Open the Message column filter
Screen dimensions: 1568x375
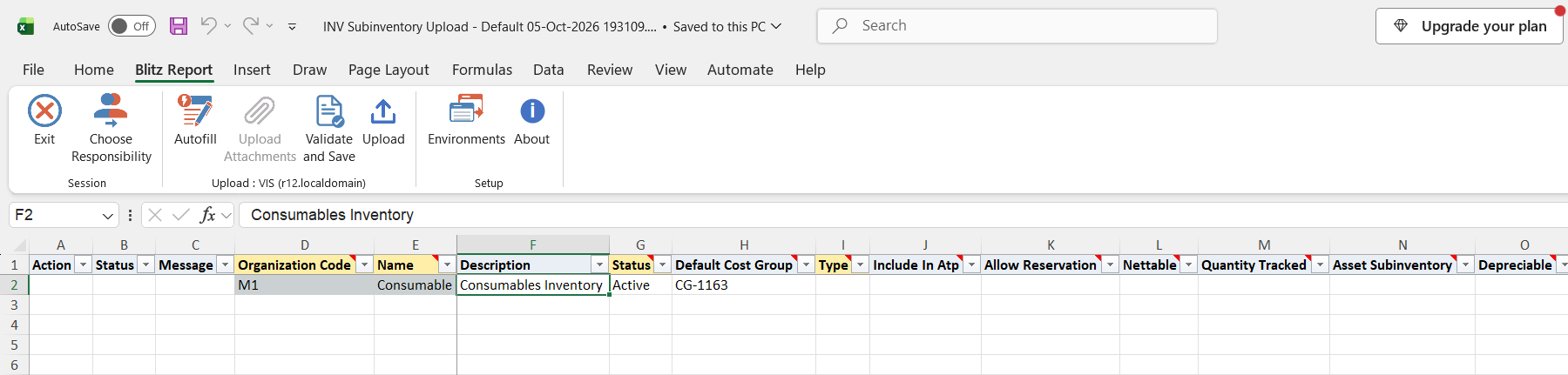pos(225,265)
